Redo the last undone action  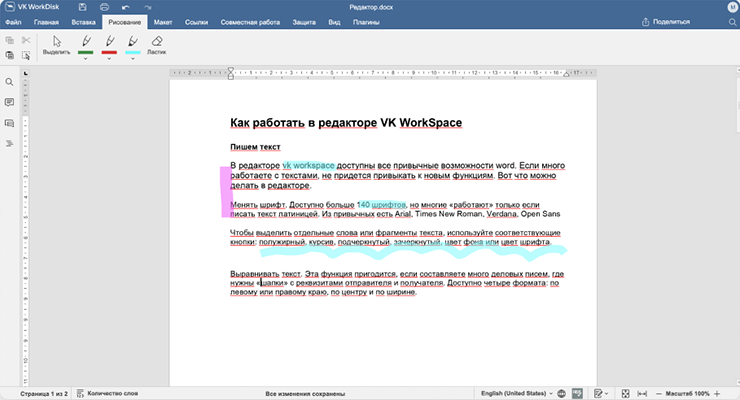coord(148,7)
